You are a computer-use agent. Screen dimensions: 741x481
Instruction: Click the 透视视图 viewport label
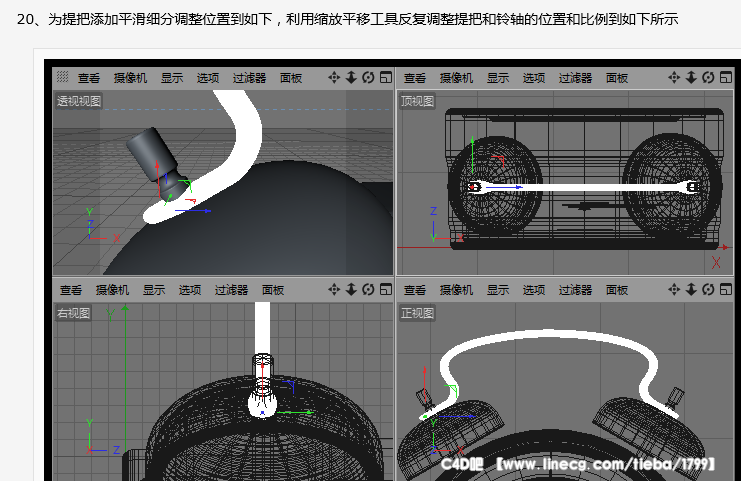[79, 101]
